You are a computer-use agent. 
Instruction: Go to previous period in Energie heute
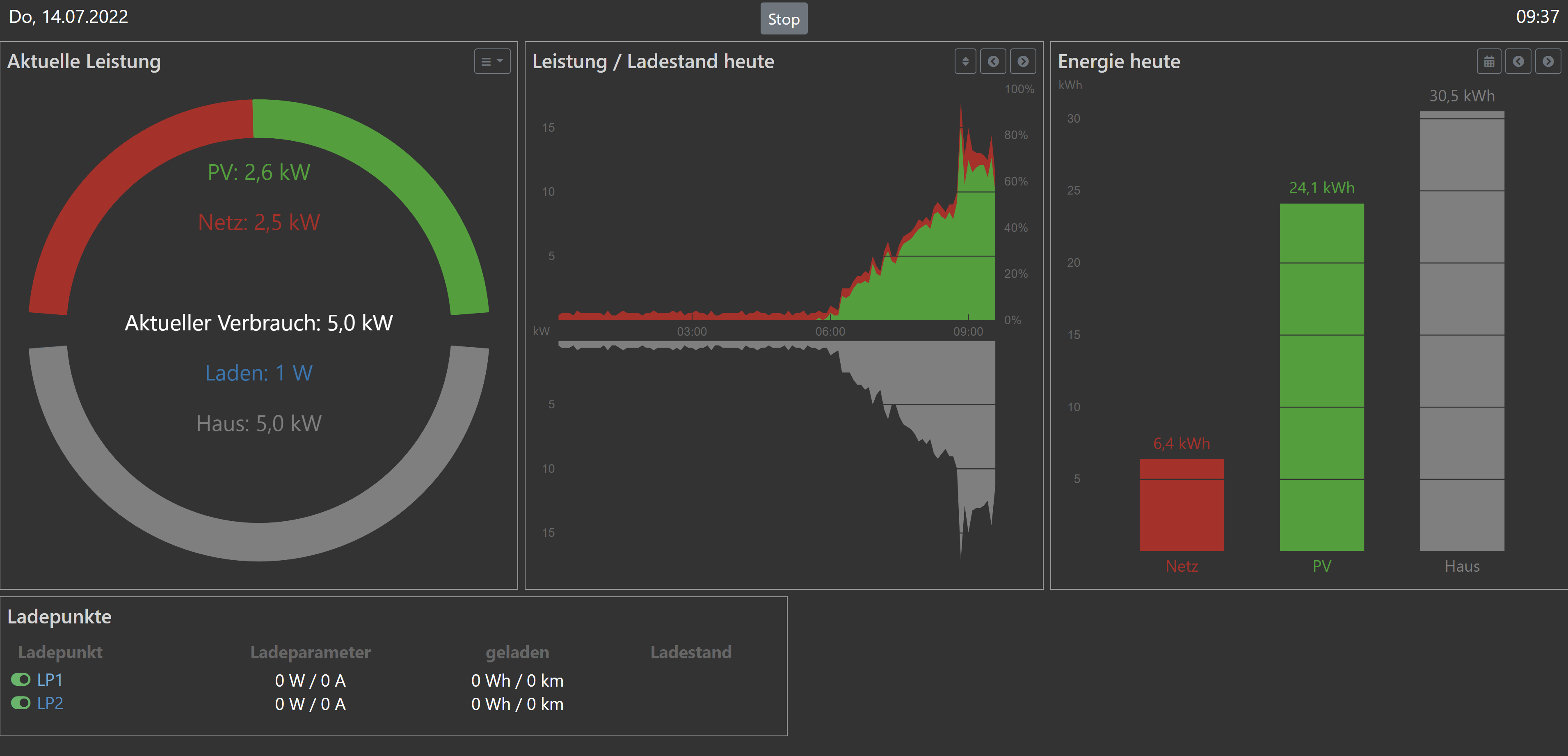click(x=1518, y=62)
